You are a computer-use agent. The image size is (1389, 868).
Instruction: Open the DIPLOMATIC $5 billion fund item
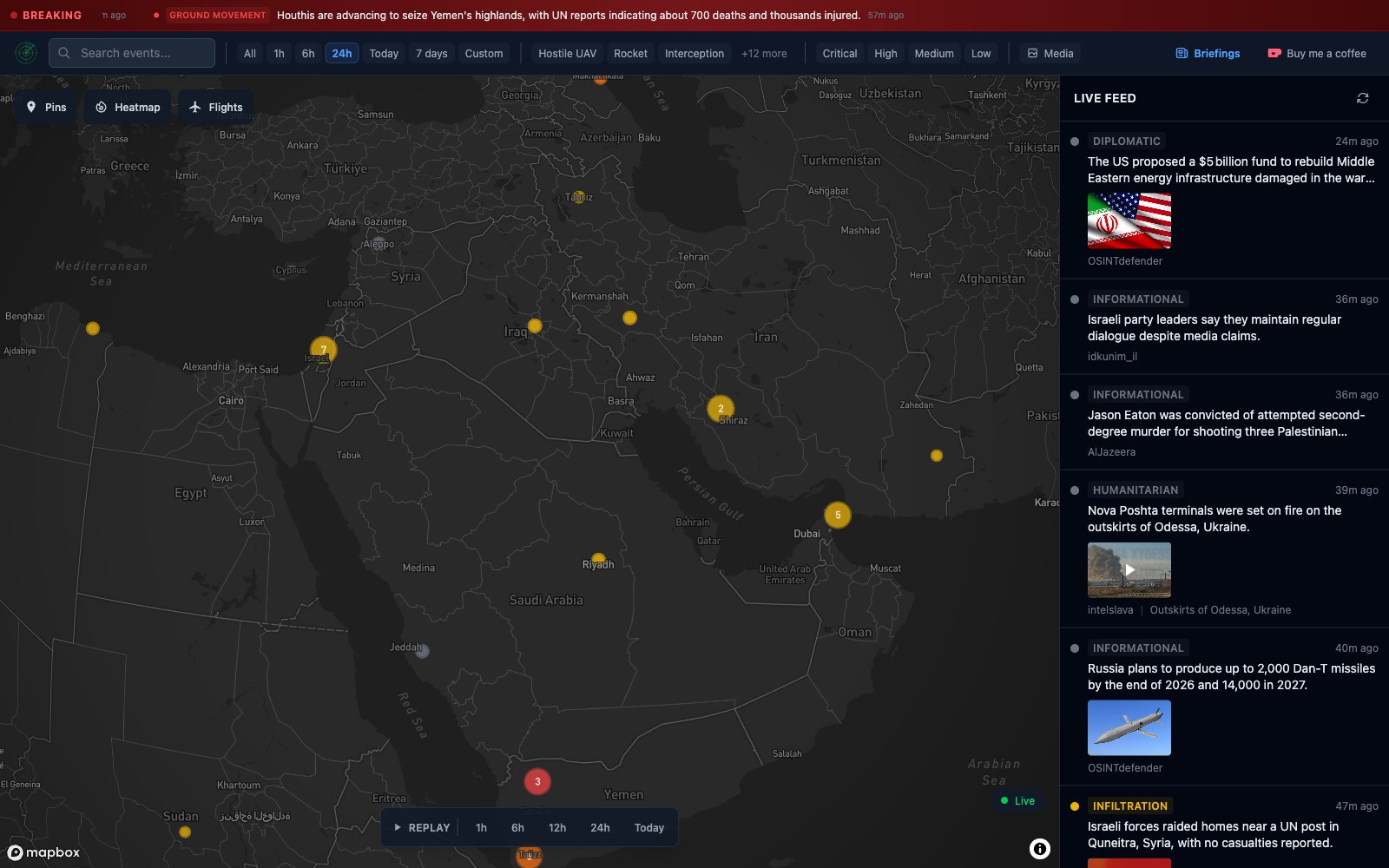(1224, 201)
